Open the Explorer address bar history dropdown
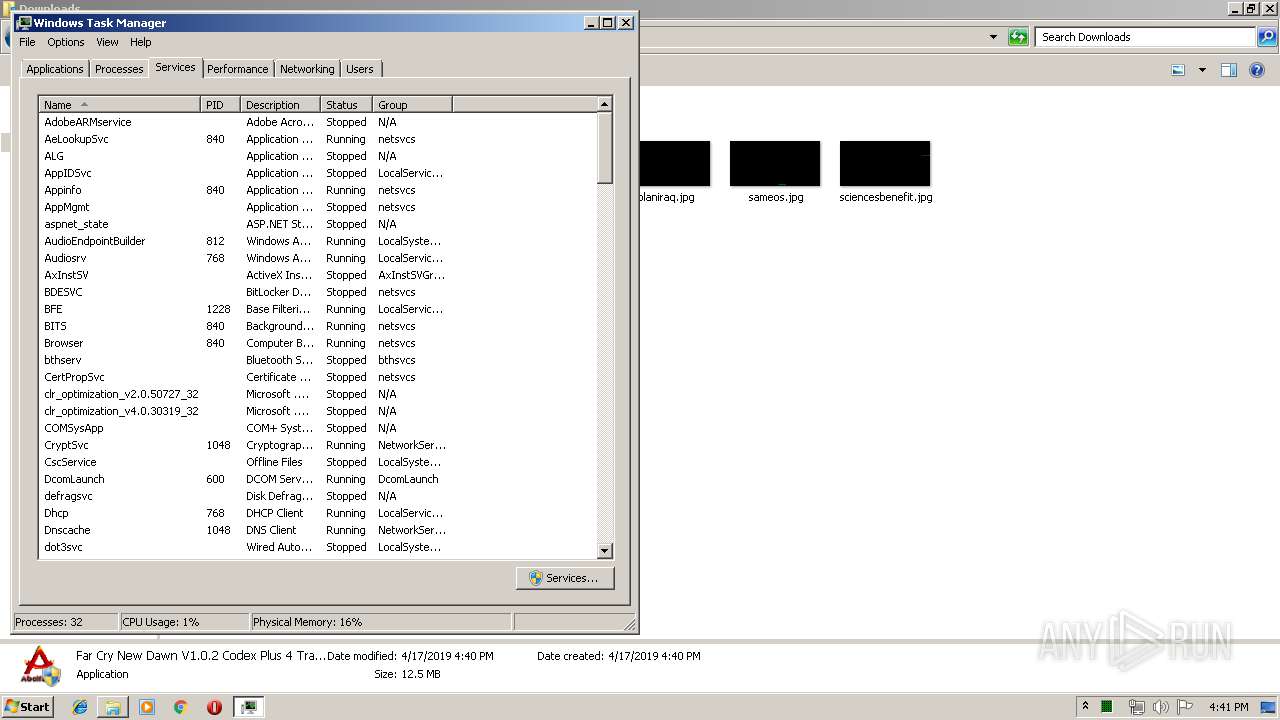 coord(993,37)
